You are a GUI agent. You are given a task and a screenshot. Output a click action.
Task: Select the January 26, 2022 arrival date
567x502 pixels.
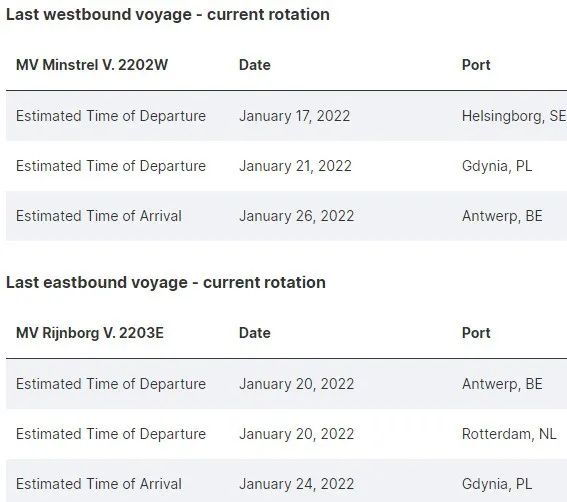(x=297, y=216)
